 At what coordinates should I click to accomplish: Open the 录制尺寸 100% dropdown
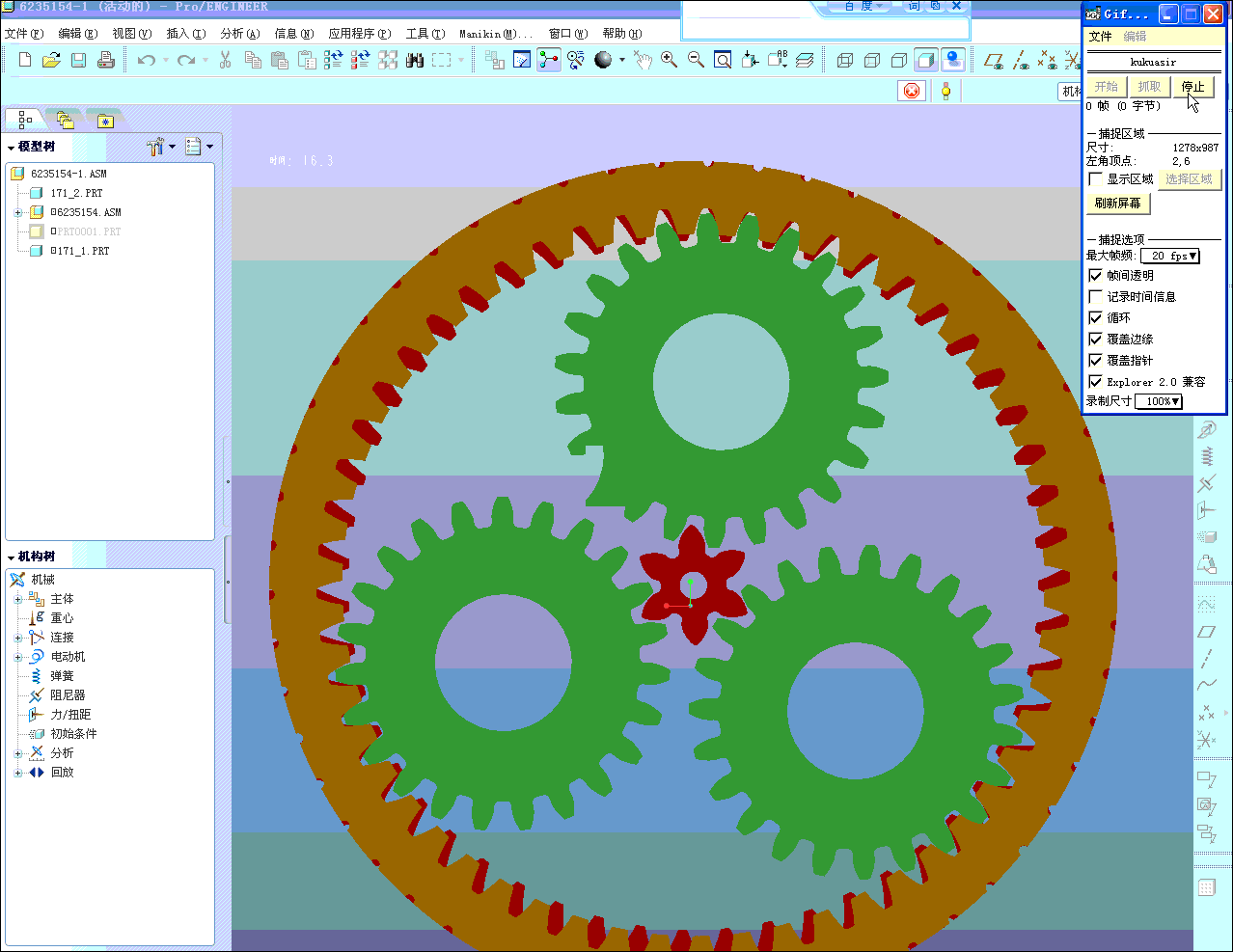click(x=1159, y=401)
